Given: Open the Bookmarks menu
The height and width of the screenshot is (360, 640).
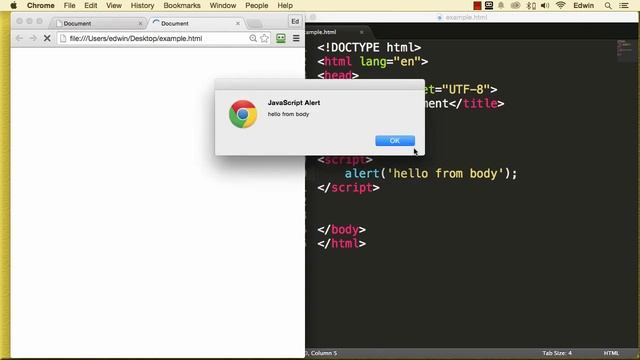Looking at the screenshot, I should 182,5.
